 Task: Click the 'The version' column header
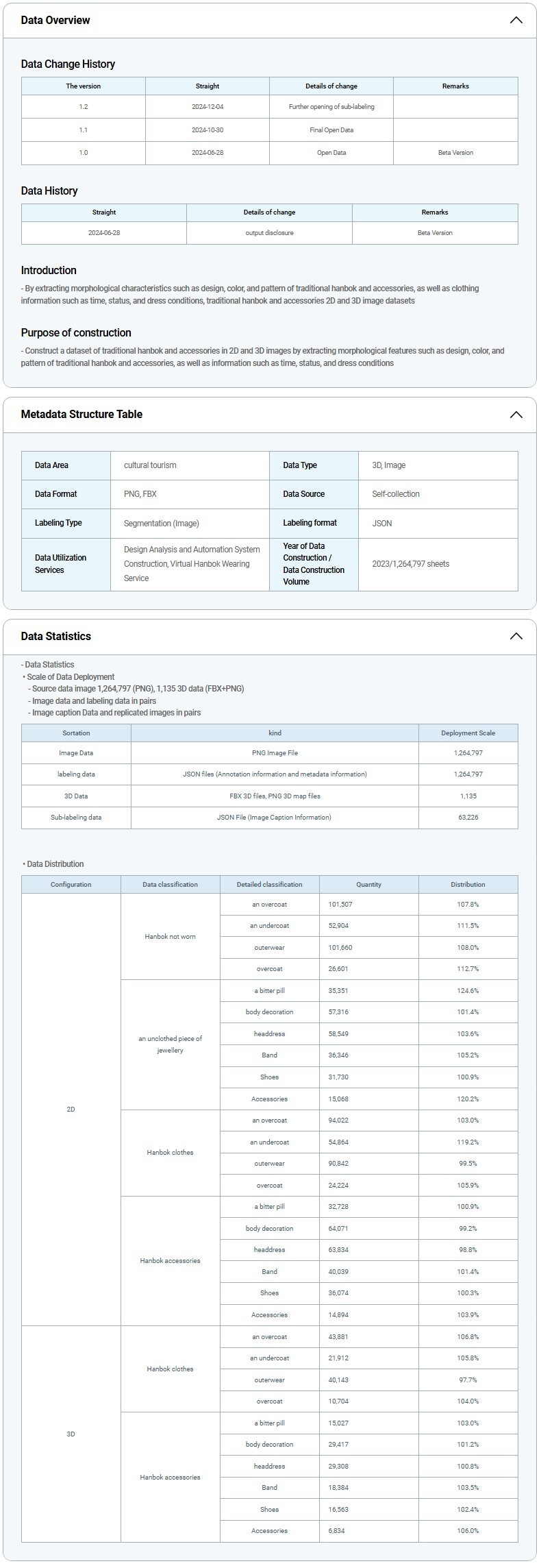[x=84, y=86]
